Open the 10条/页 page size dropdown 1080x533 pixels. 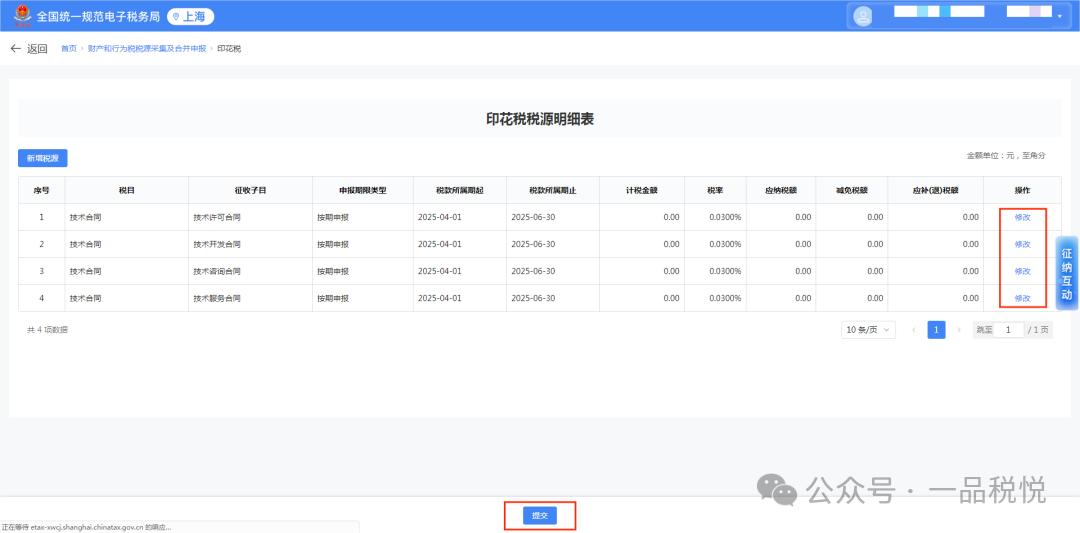(868, 330)
